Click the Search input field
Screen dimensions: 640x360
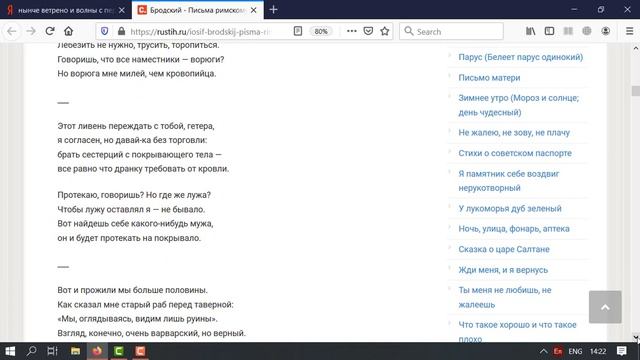coord(451,31)
